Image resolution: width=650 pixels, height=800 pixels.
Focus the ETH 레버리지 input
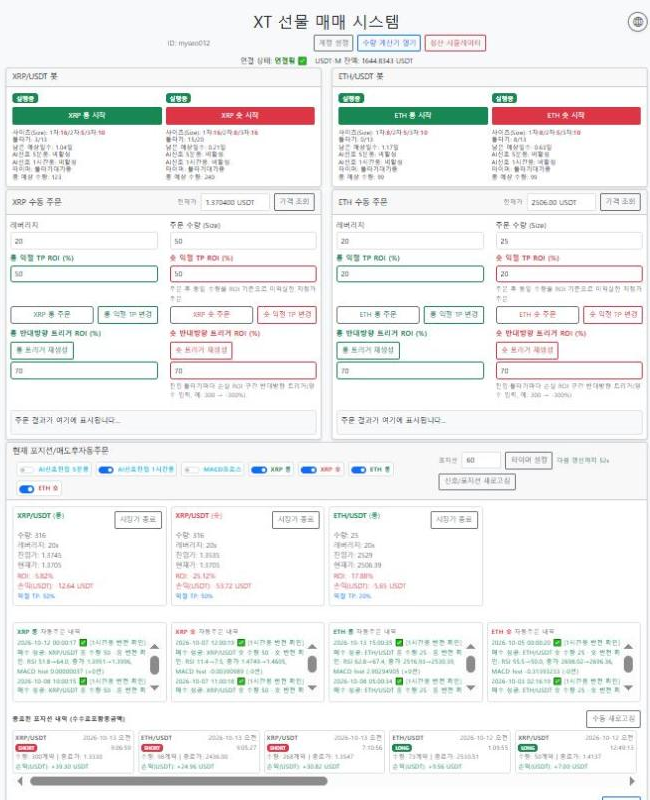[x=410, y=241]
